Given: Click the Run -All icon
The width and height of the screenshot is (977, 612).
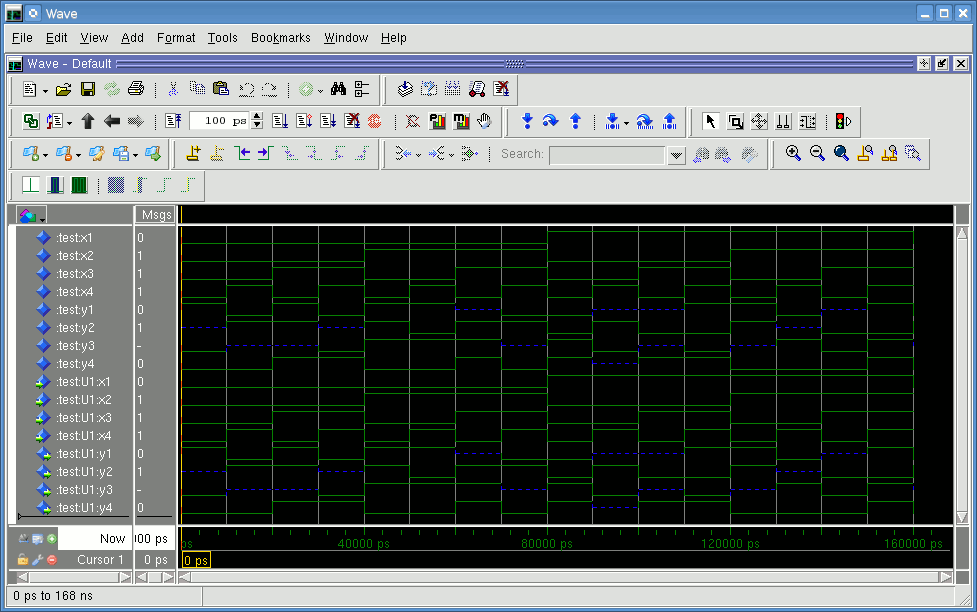Looking at the screenshot, I should [x=328, y=121].
